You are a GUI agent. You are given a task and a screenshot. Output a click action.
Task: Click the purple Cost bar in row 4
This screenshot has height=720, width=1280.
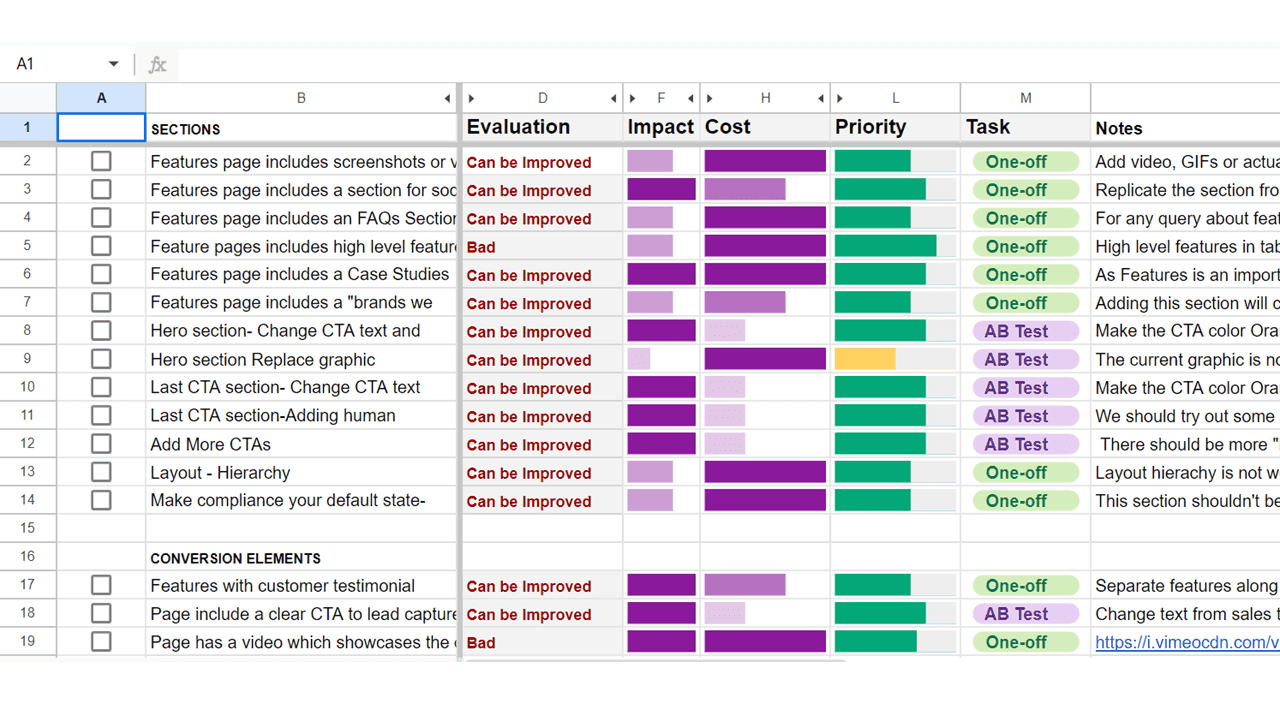coord(765,218)
